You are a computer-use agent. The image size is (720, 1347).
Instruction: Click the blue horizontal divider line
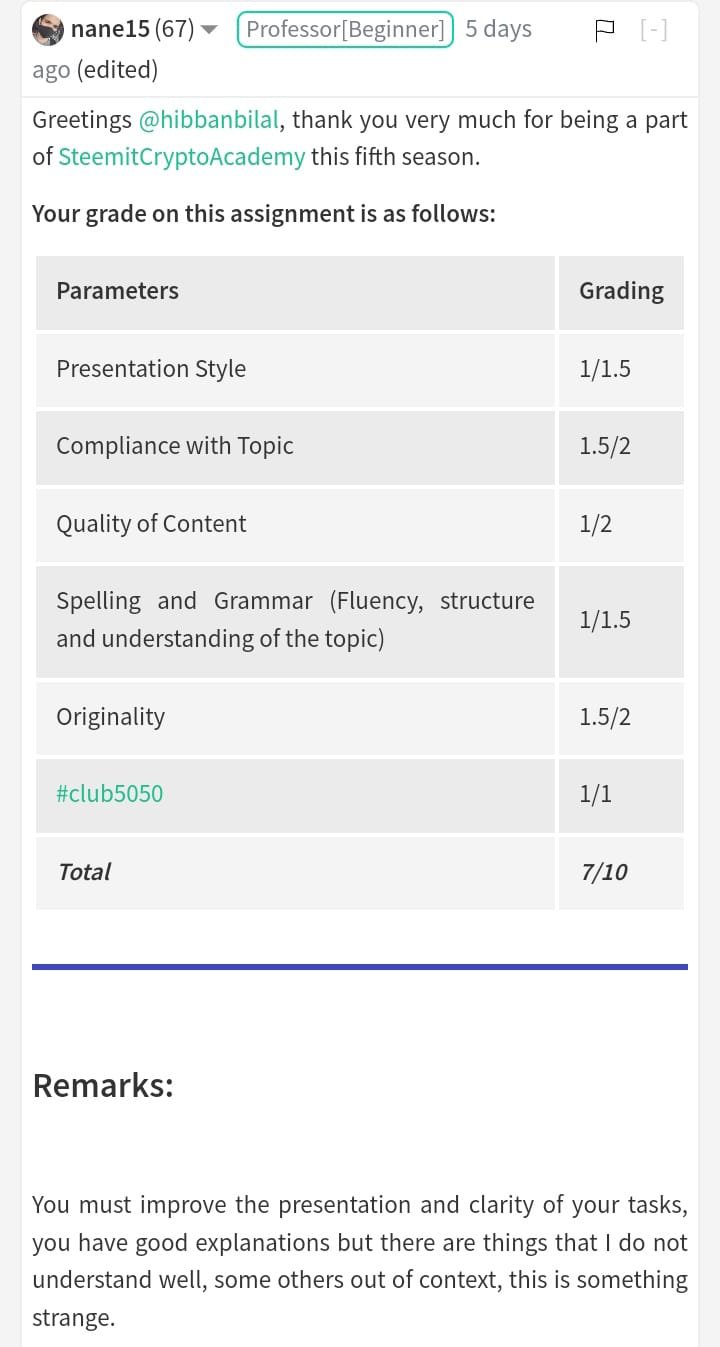(360, 967)
